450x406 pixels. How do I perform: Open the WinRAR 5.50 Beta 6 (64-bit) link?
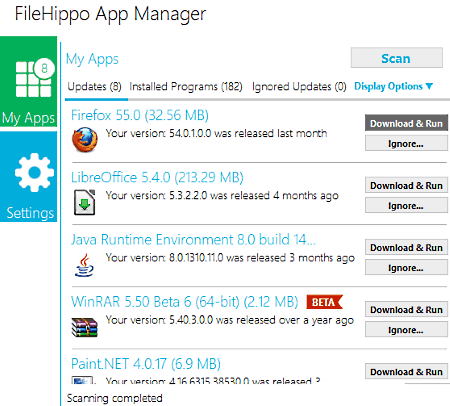coord(185,302)
